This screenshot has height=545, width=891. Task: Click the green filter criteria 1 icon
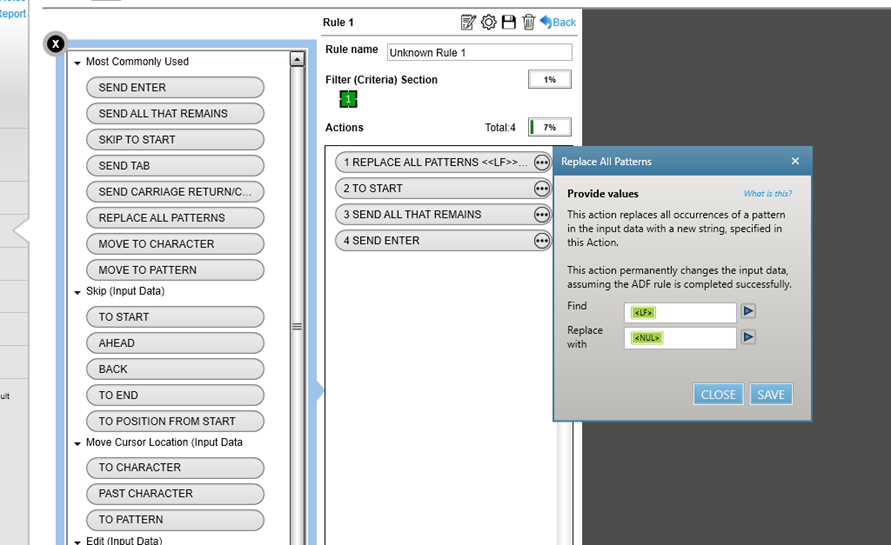click(x=347, y=99)
